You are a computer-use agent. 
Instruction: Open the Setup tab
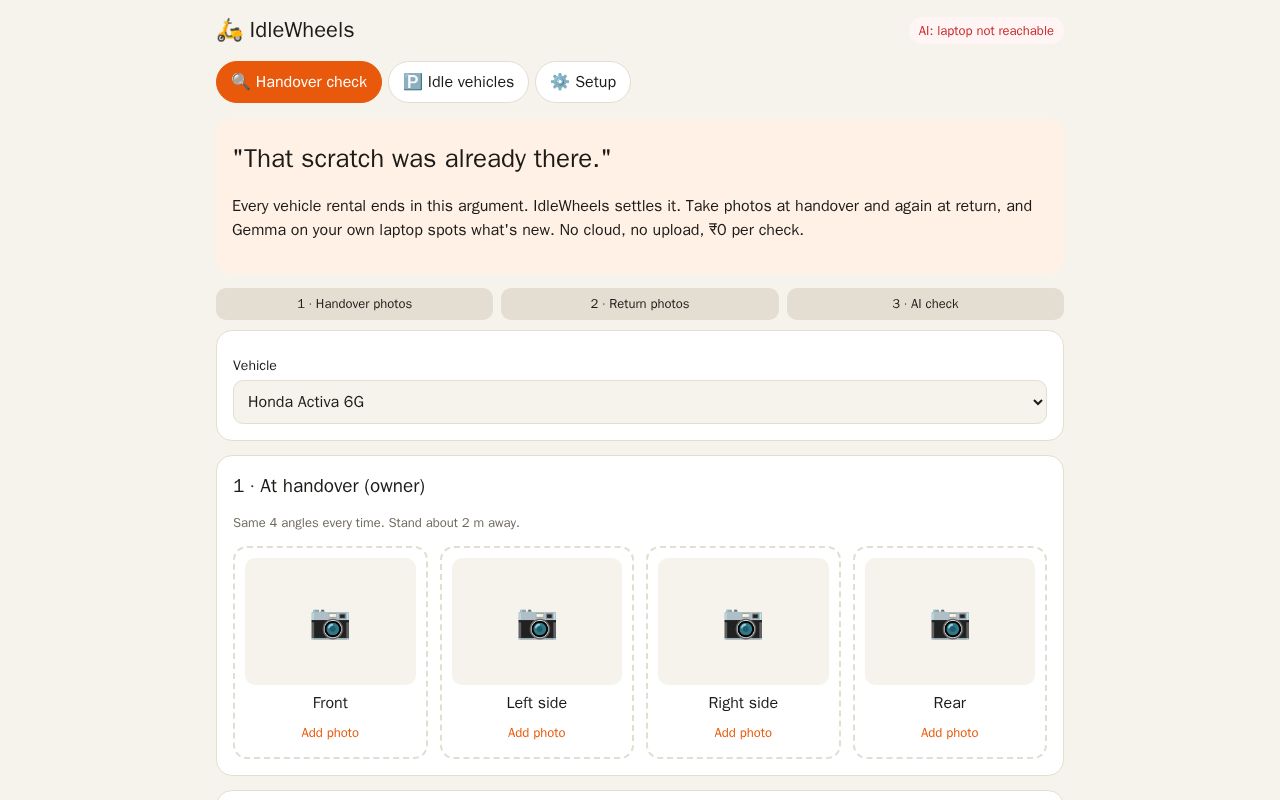[583, 82]
